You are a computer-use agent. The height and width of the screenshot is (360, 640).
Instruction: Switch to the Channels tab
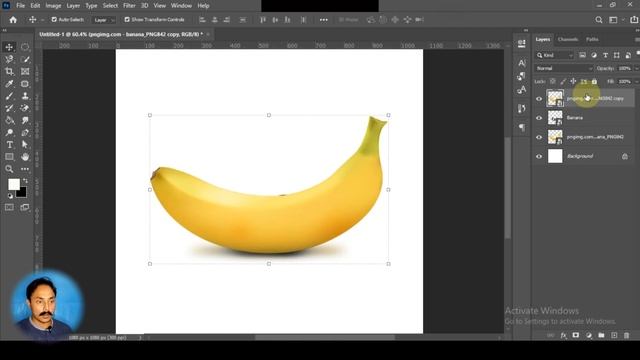(568, 40)
